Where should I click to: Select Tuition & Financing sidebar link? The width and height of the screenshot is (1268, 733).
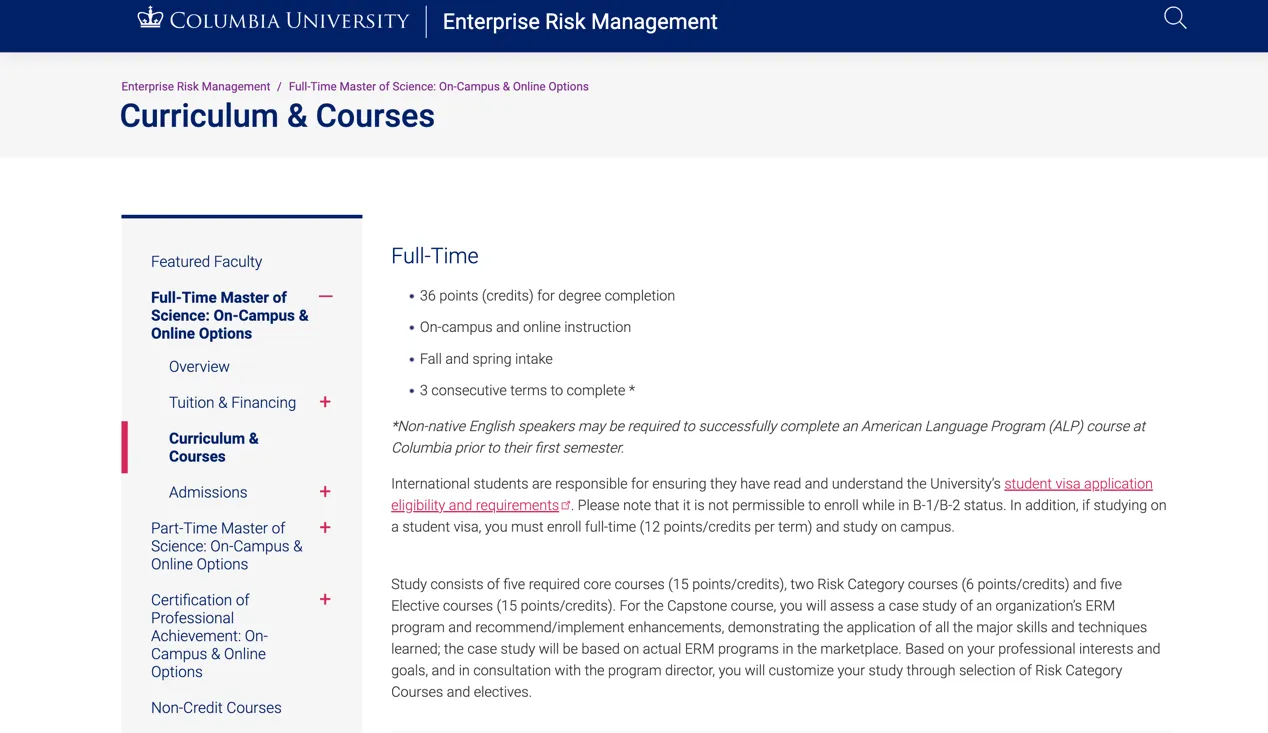click(x=232, y=403)
